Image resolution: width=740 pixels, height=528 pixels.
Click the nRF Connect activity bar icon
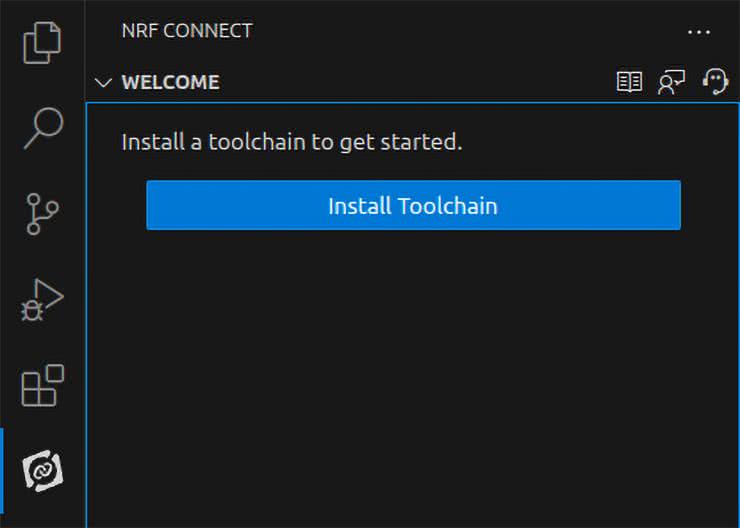[x=42, y=471]
